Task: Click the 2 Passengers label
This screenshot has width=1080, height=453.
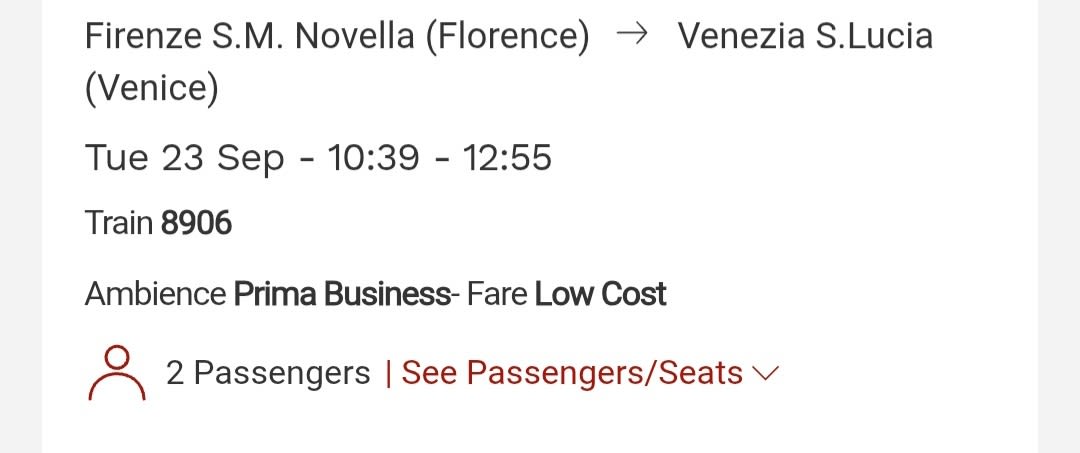Action: (x=268, y=373)
